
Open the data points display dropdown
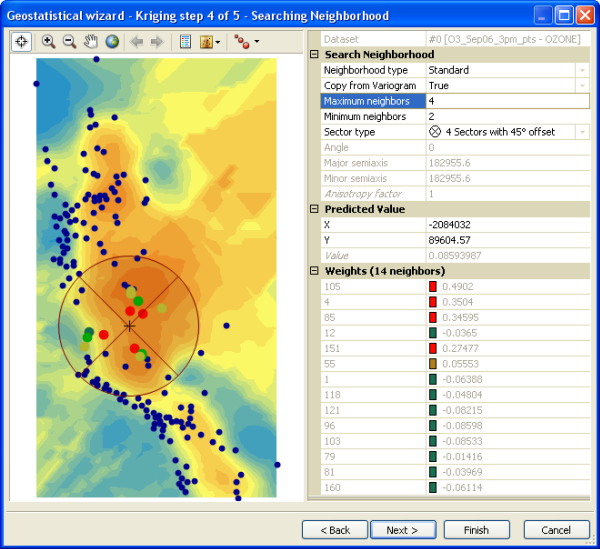click(x=245, y=42)
